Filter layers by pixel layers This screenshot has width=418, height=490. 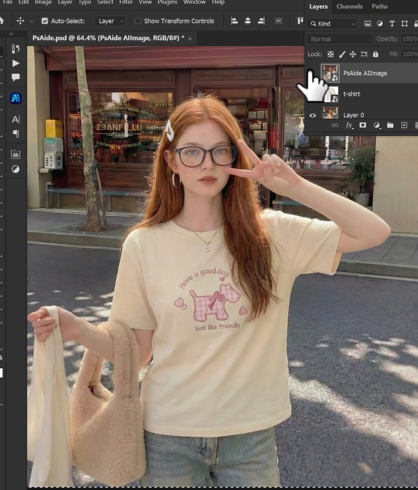click(x=367, y=24)
